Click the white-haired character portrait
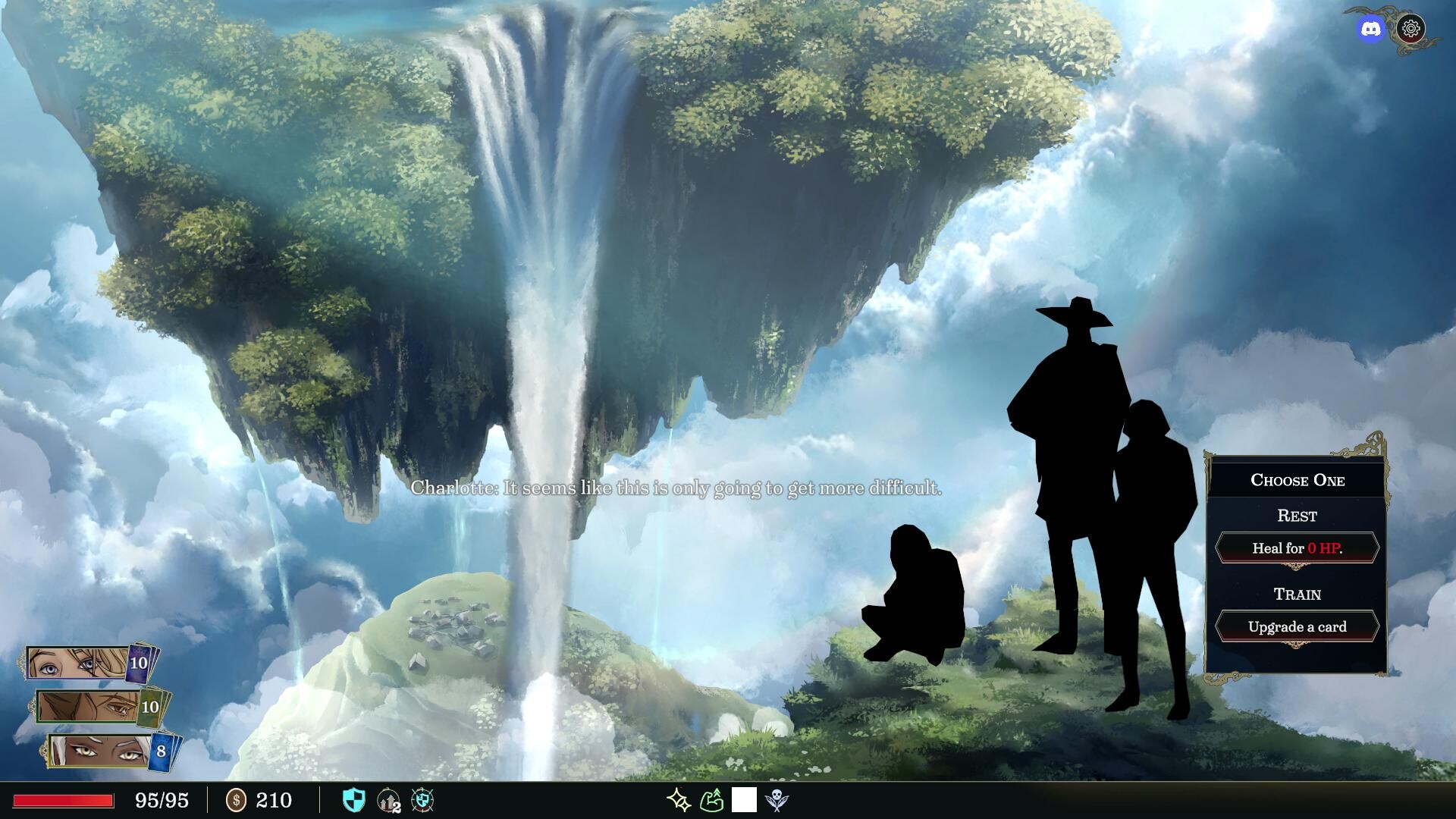Screen dimensions: 1456x819 (x=100, y=751)
